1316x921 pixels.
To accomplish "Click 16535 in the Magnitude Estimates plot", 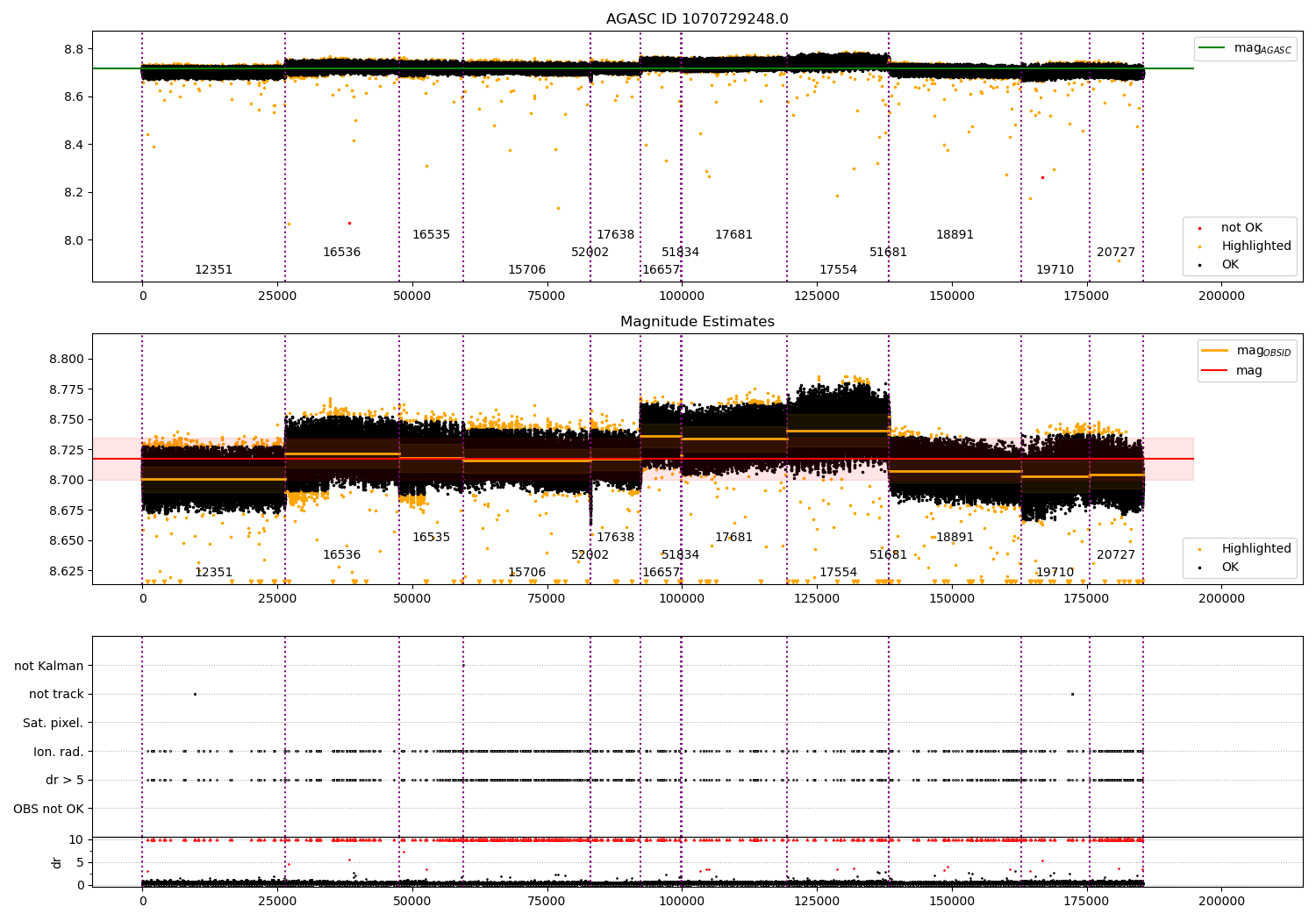I will [x=431, y=538].
